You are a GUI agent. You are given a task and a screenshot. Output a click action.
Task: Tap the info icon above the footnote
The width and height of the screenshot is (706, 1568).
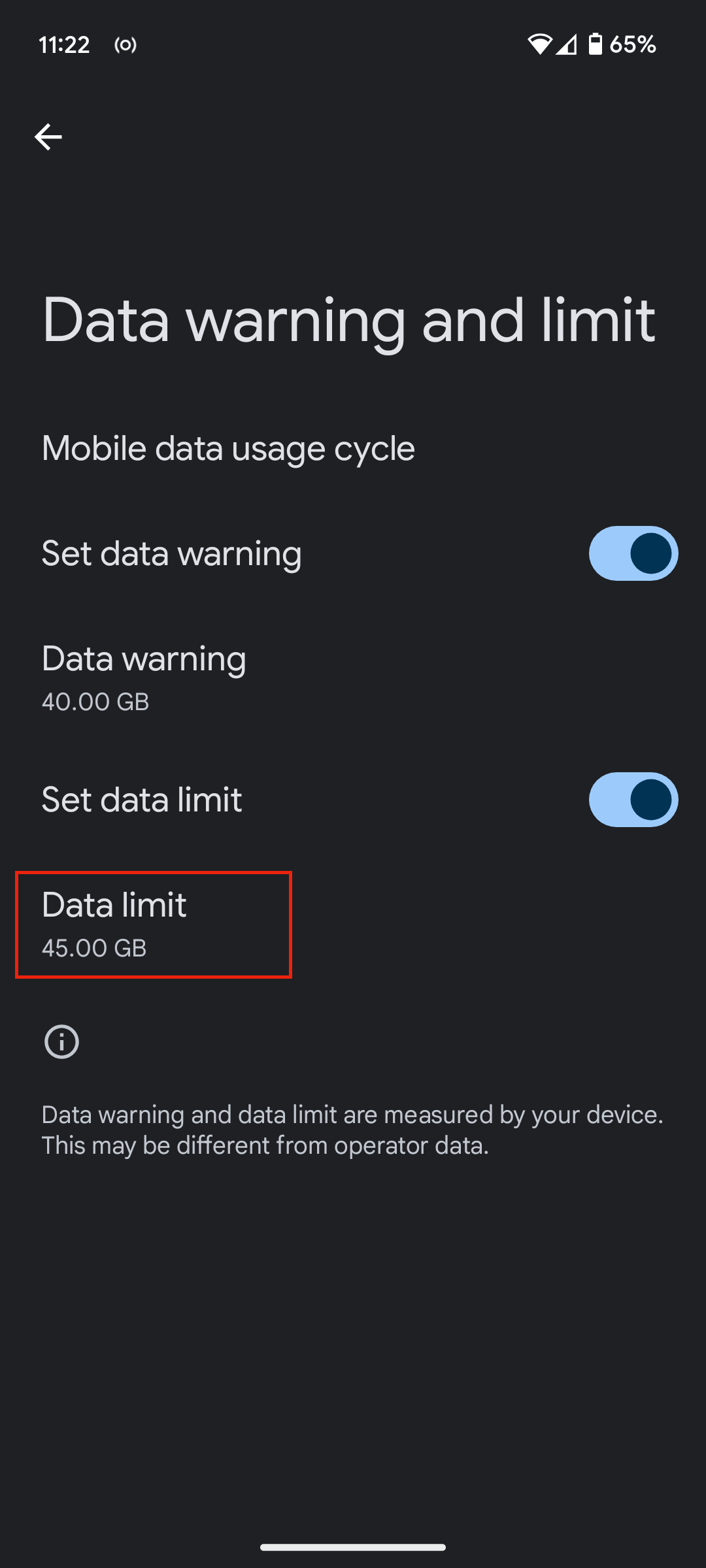[61, 1041]
